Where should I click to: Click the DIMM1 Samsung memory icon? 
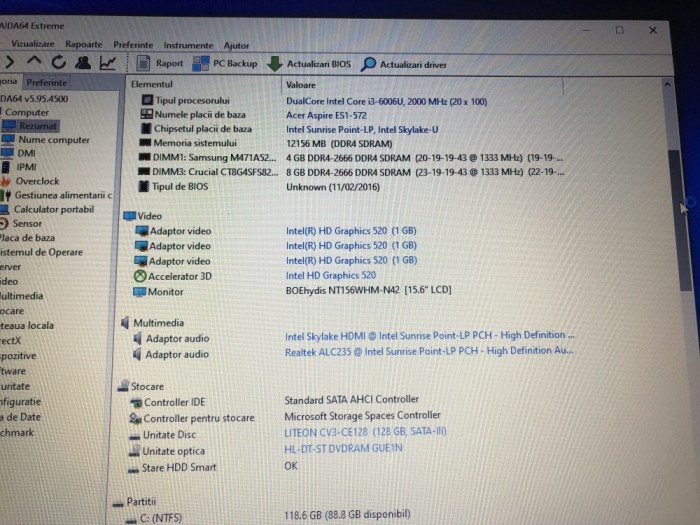click(x=144, y=157)
